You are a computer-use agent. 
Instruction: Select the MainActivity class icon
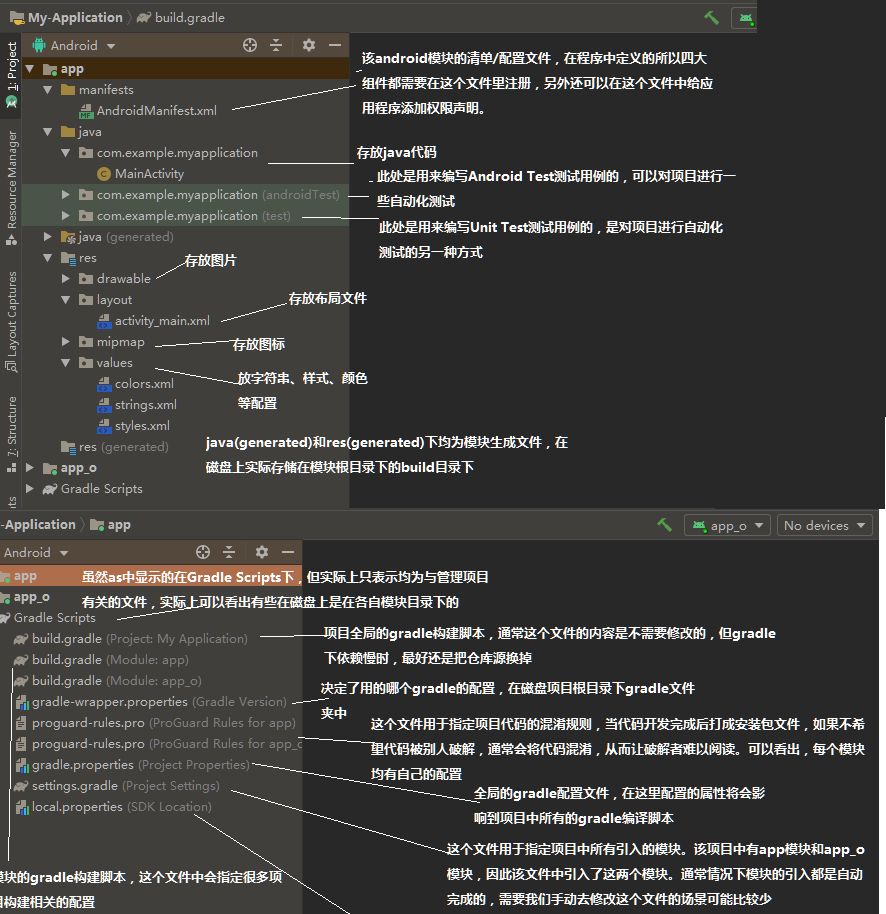(x=104, y=173)
